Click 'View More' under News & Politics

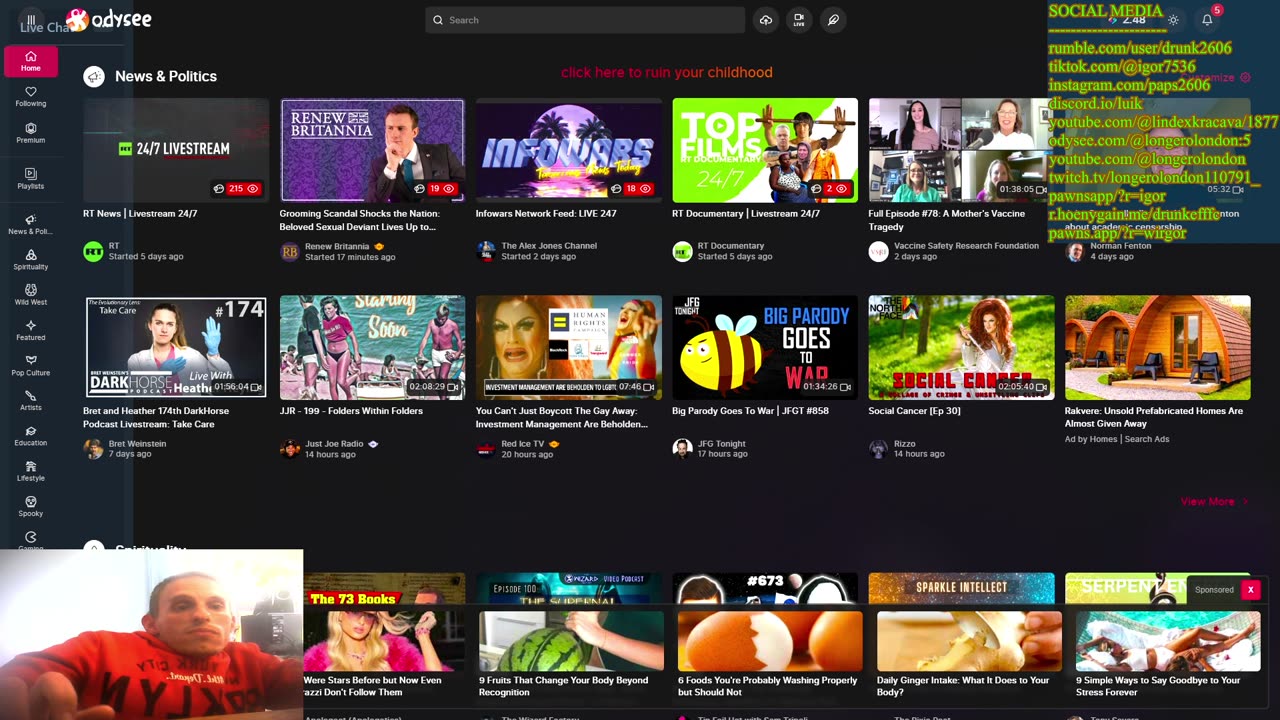(x=1214, y=501)
